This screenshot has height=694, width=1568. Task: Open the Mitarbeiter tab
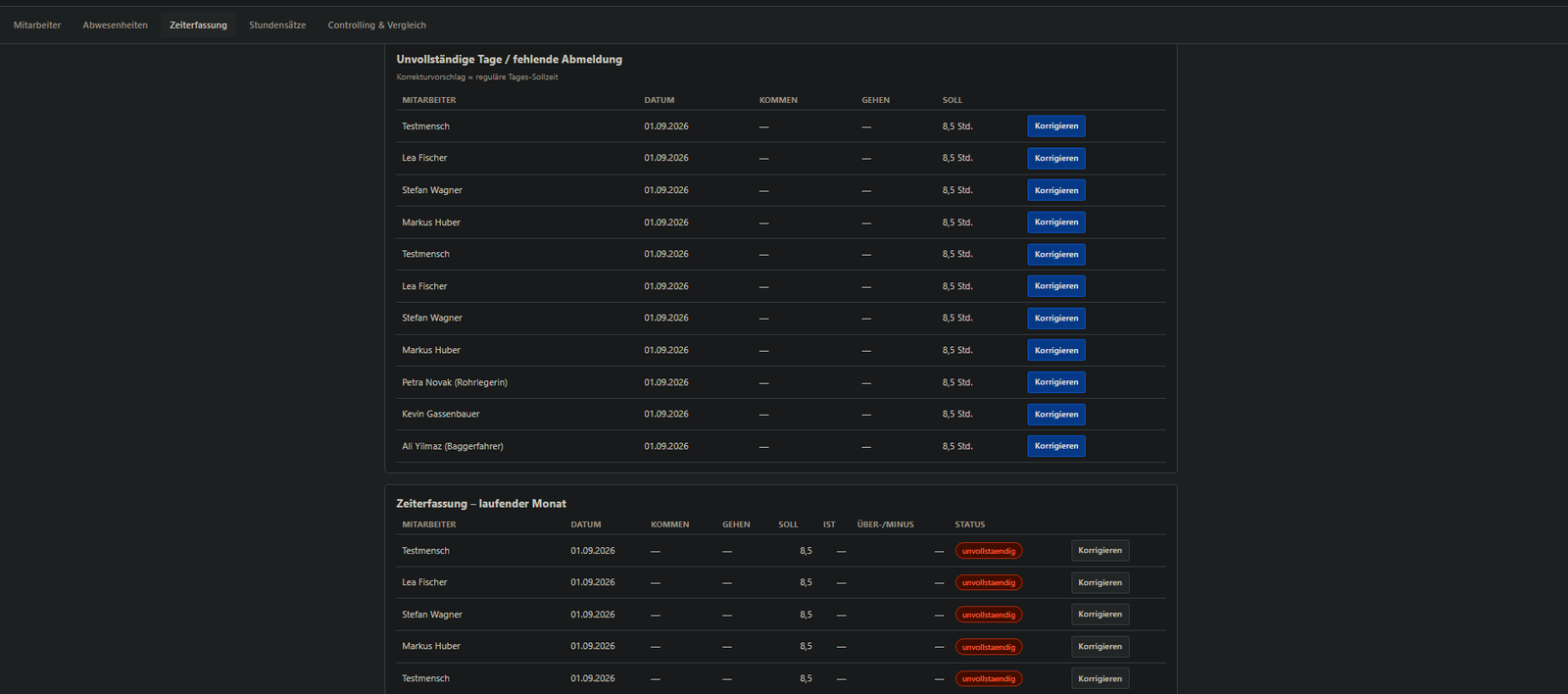tap(37, 25)
